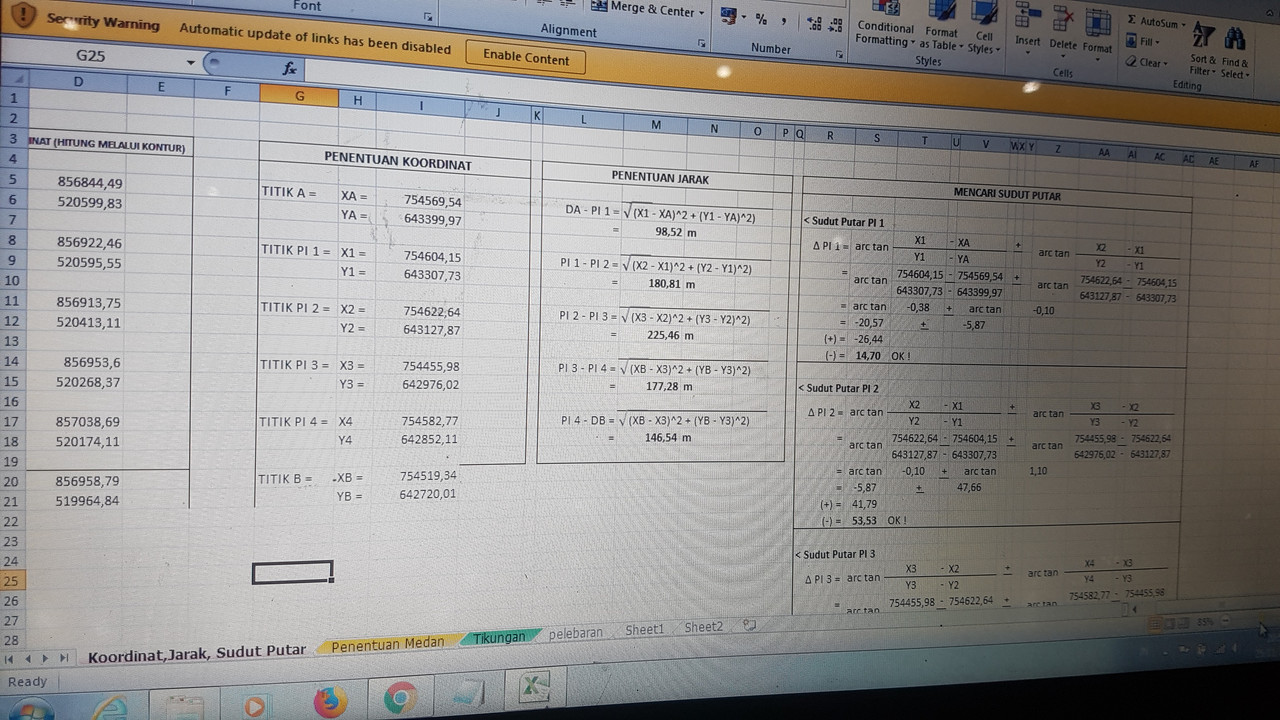Click the security warning shield icon
The image size is (1280, 720).
click(24, 17)
